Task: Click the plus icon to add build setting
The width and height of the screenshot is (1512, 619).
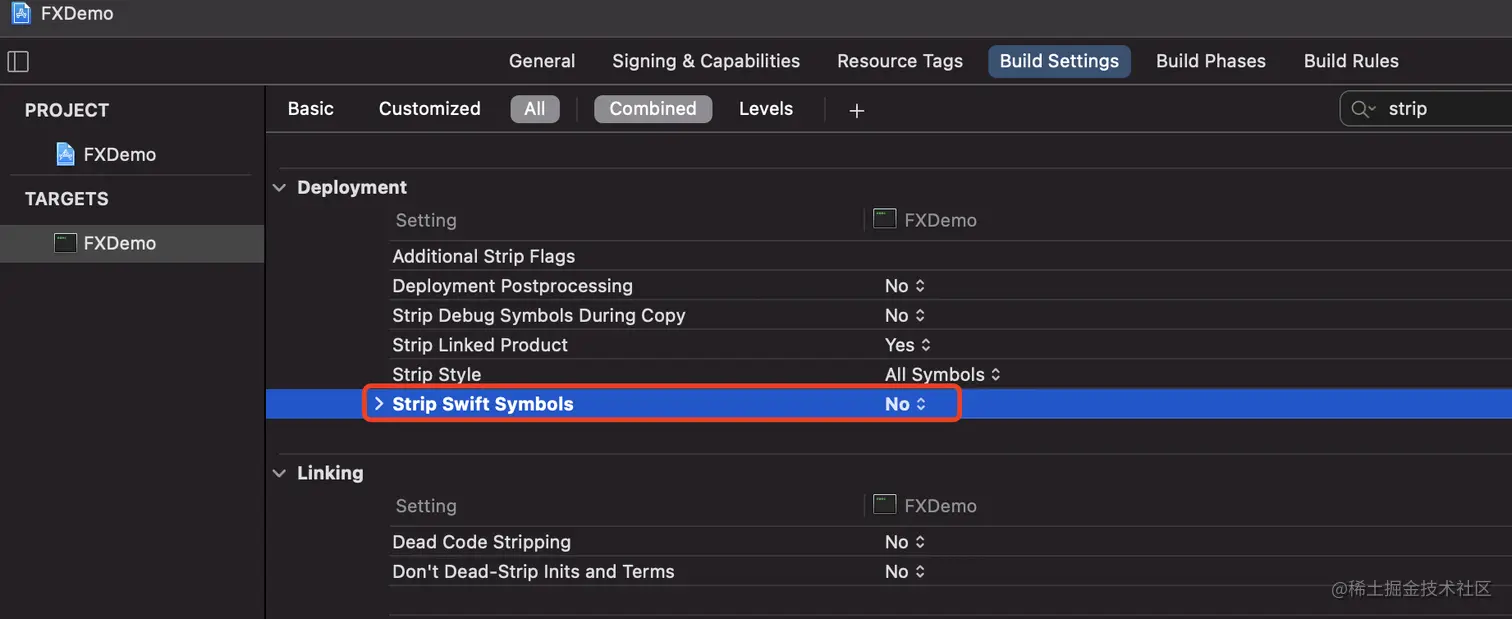Action: pos(856,110)
